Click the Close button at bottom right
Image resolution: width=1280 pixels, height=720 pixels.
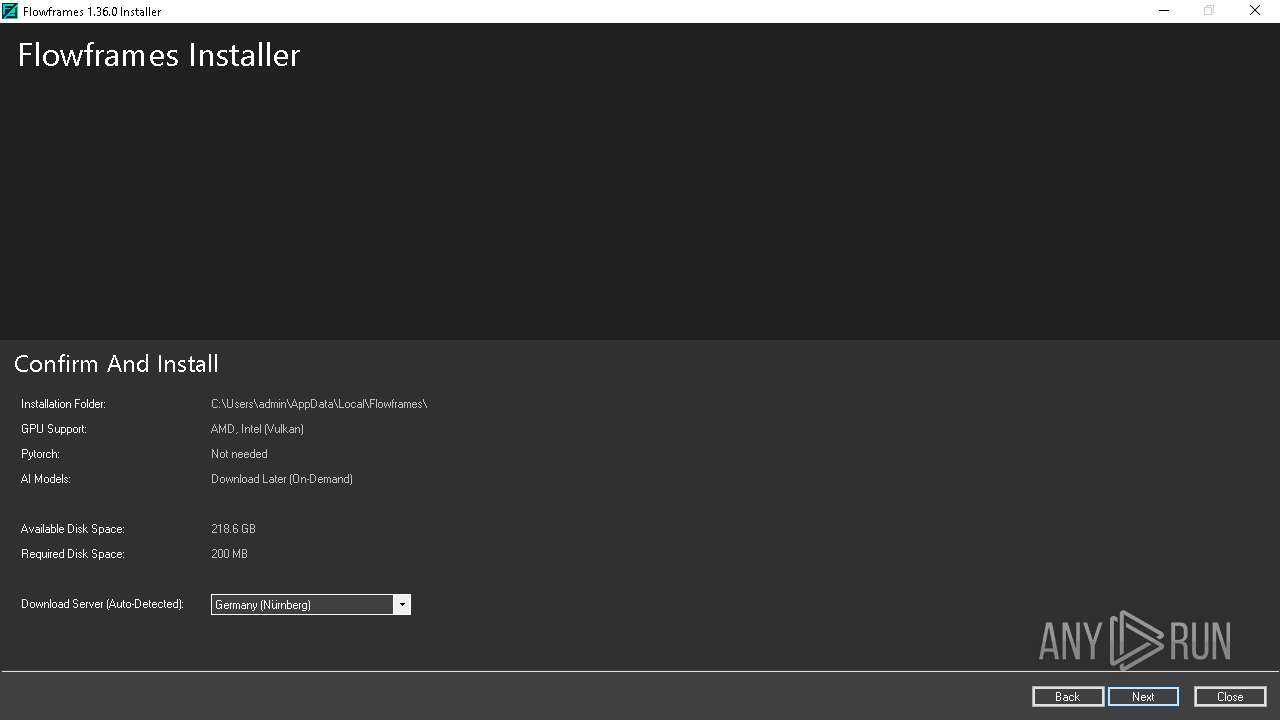(1230, 697)
